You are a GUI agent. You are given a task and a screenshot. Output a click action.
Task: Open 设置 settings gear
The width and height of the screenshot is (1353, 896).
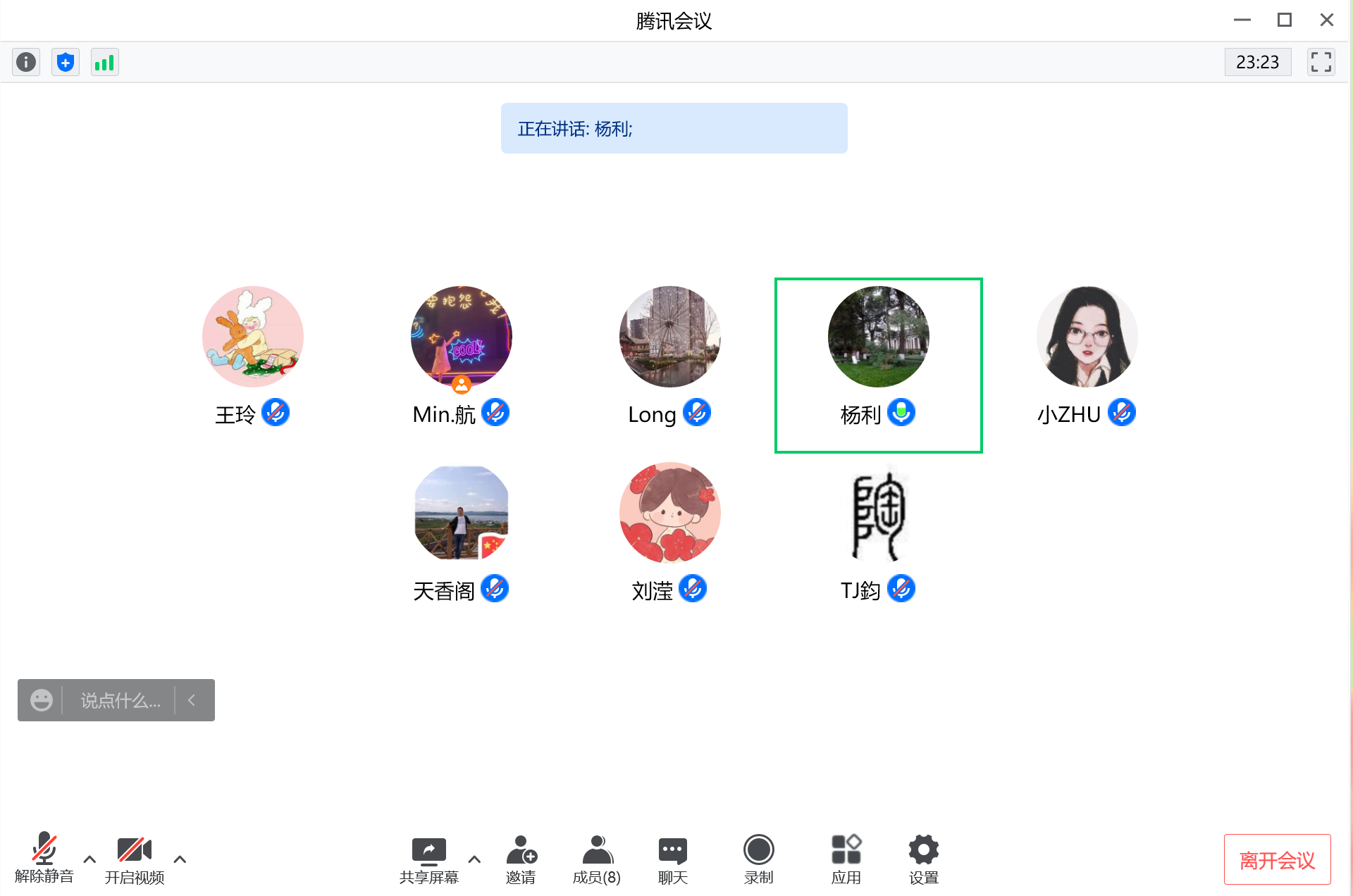(924, 859)
